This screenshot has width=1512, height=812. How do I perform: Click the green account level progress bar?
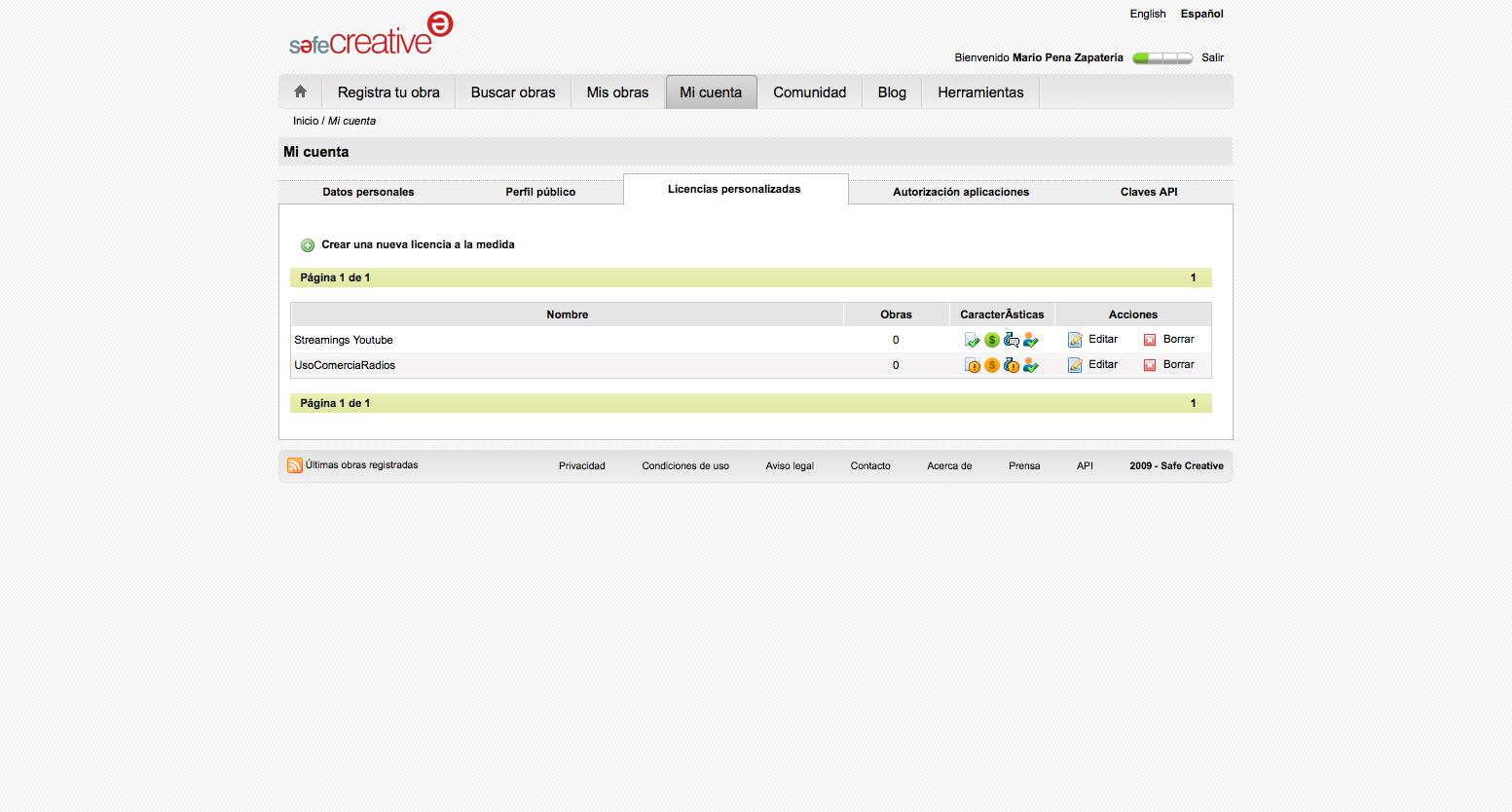coord(1162,58)
